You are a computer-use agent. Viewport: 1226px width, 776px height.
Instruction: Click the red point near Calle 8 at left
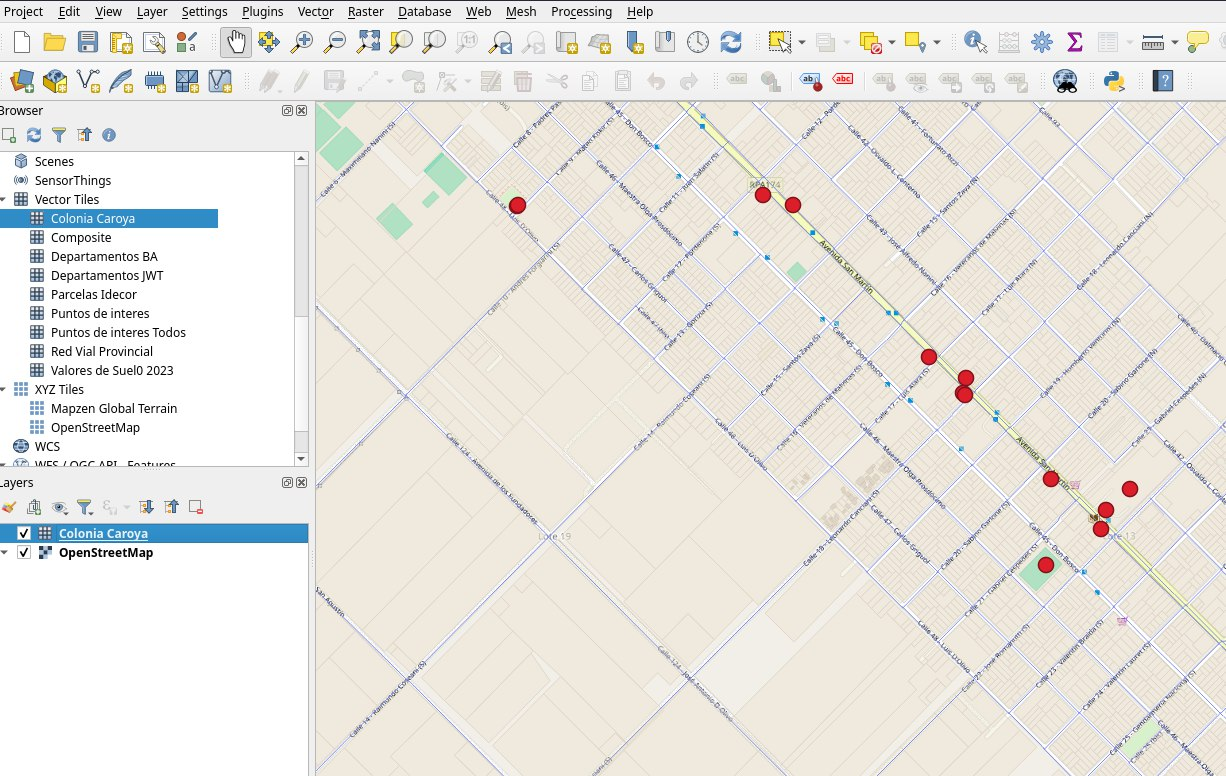click(517, 205)
